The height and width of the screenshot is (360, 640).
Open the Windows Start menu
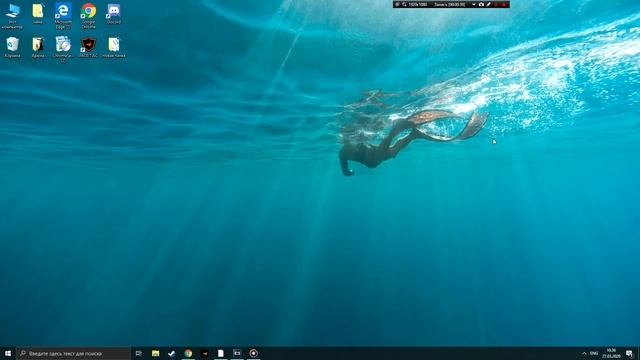click(x=8, y=353)
